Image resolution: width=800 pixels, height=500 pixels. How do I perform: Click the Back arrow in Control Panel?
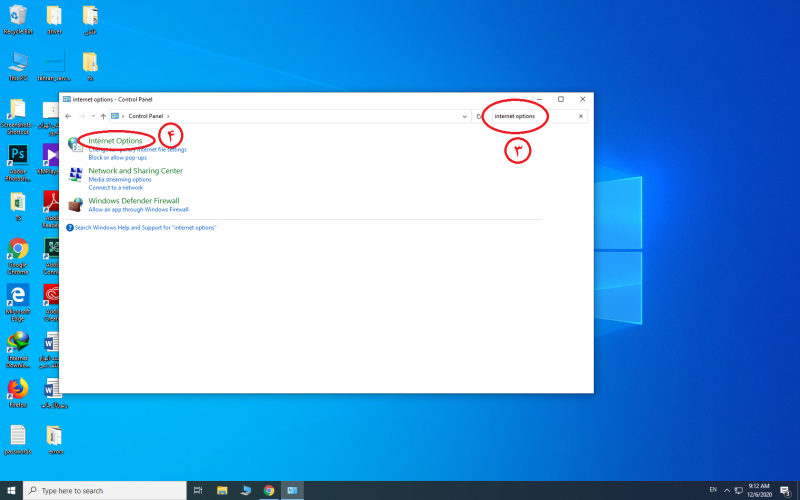click(68, 117)
